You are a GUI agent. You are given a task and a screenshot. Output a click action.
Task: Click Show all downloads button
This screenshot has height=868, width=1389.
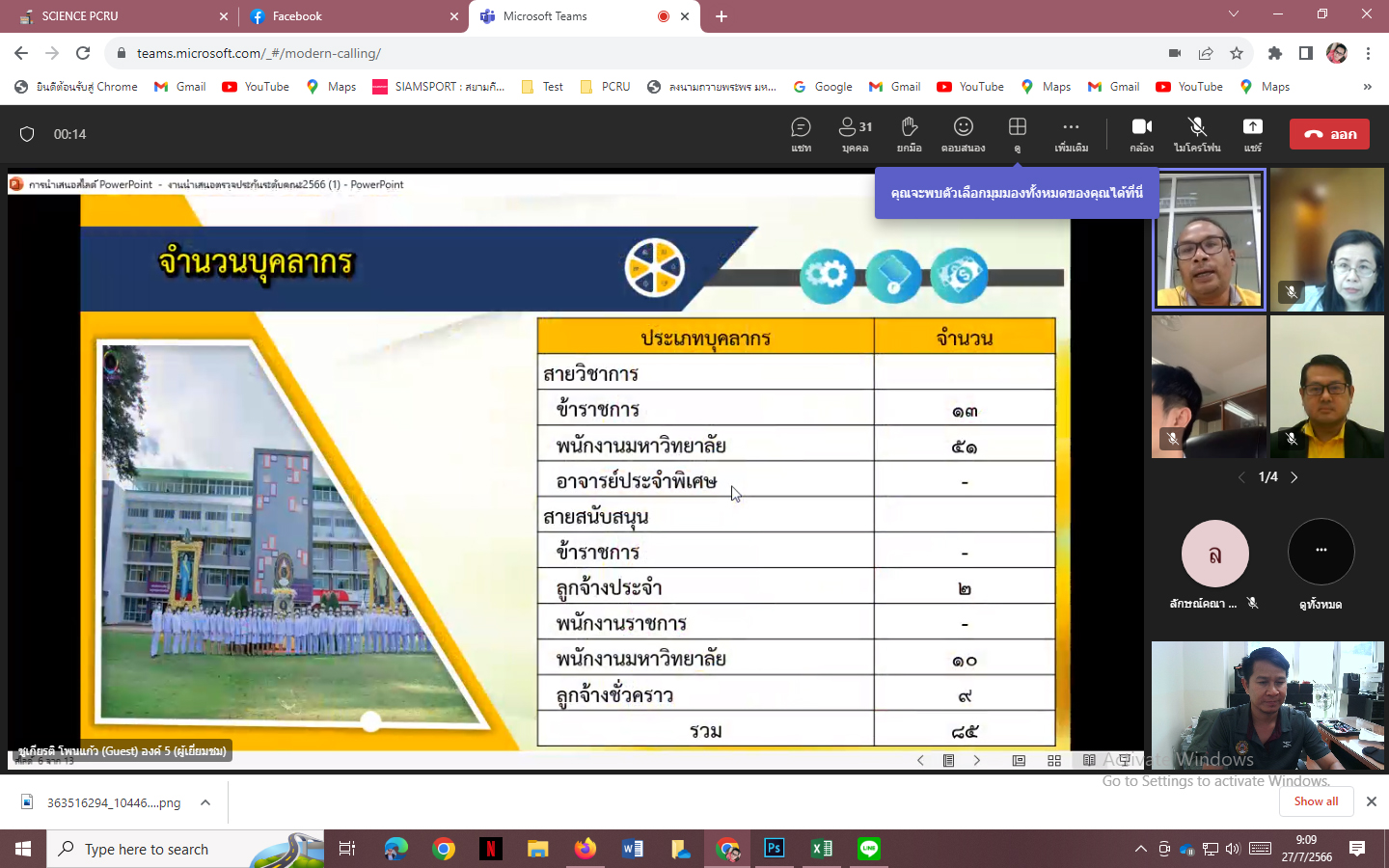[x=1316, y=801]
